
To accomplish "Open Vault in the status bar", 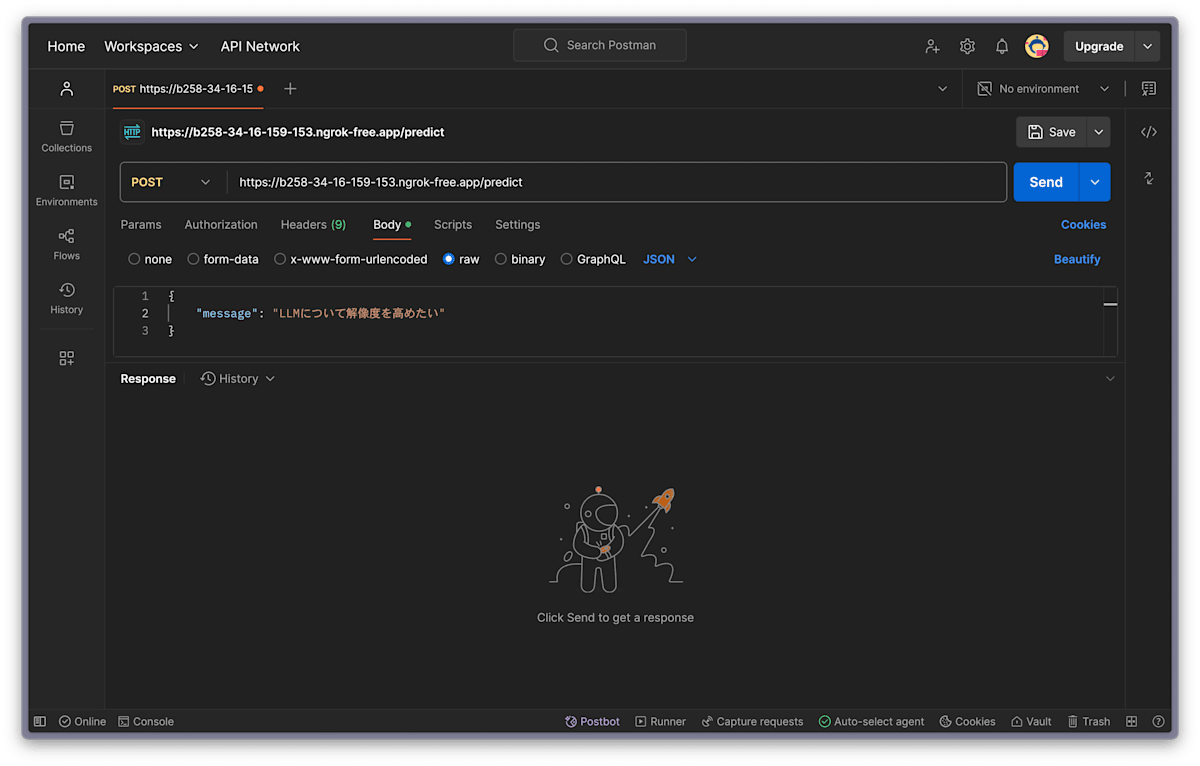I will point(1031,721).
